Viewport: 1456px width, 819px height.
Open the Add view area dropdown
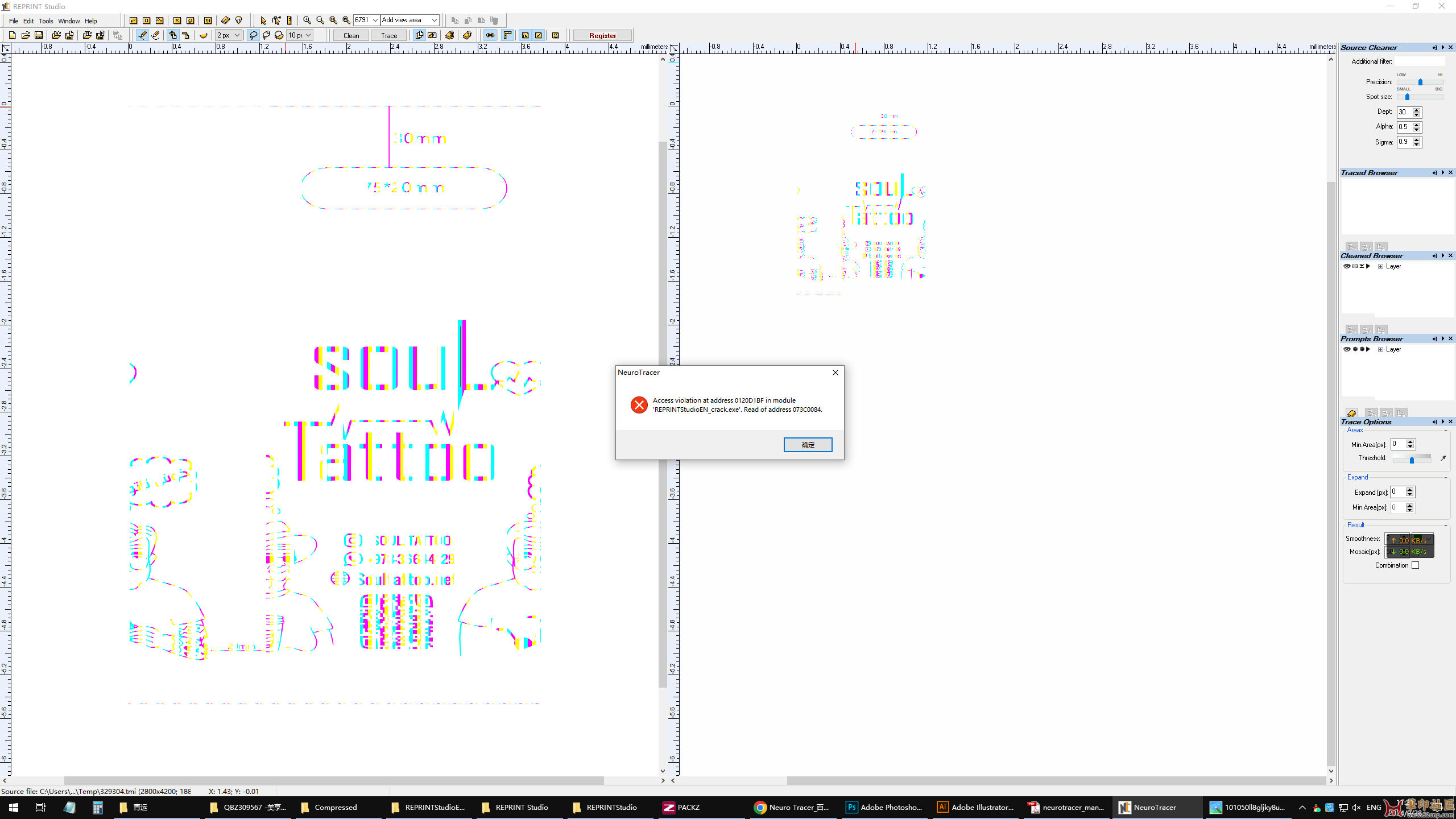click(435, 20)
